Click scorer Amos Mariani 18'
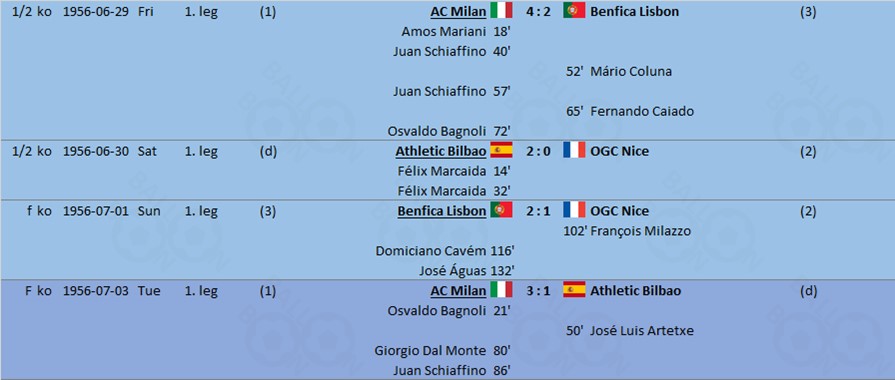895x380 pixels. [x=455, y=31]
